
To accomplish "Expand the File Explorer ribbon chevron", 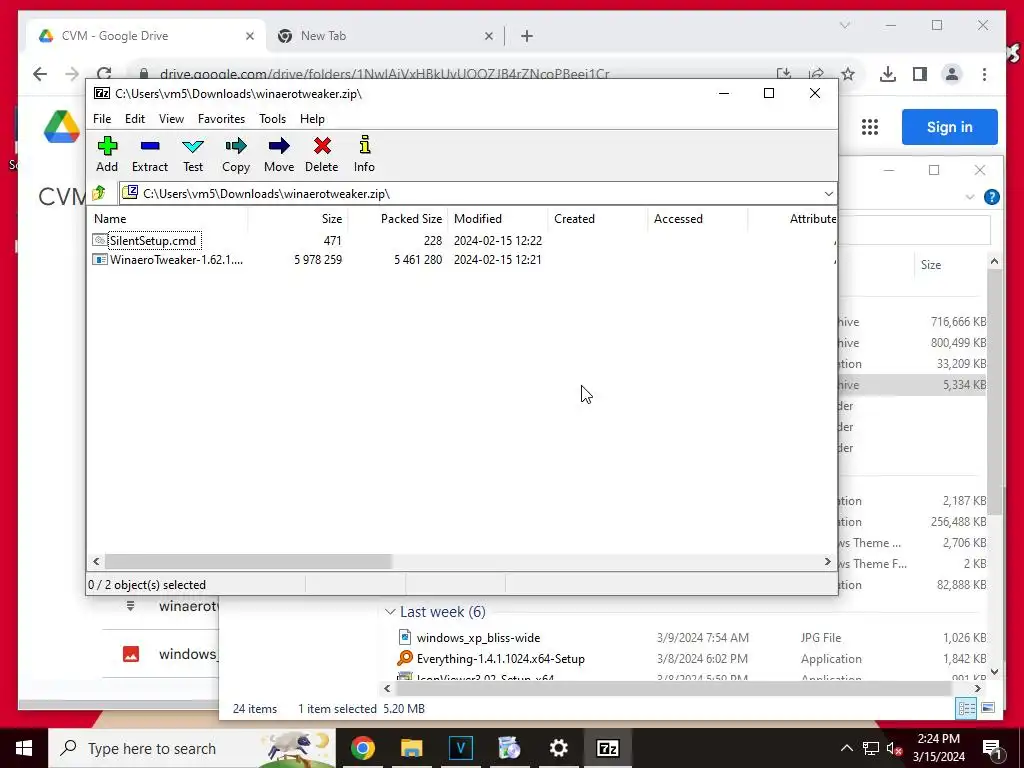I will [x=970, y=197].
